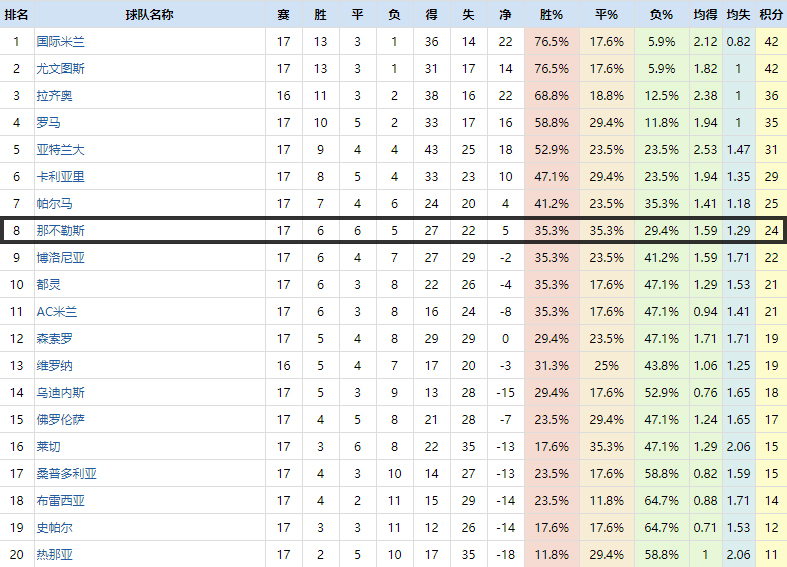Open the 拉齐奥 team page link
787x567 pixels.
pyautogui.click(x=54, y=96)
